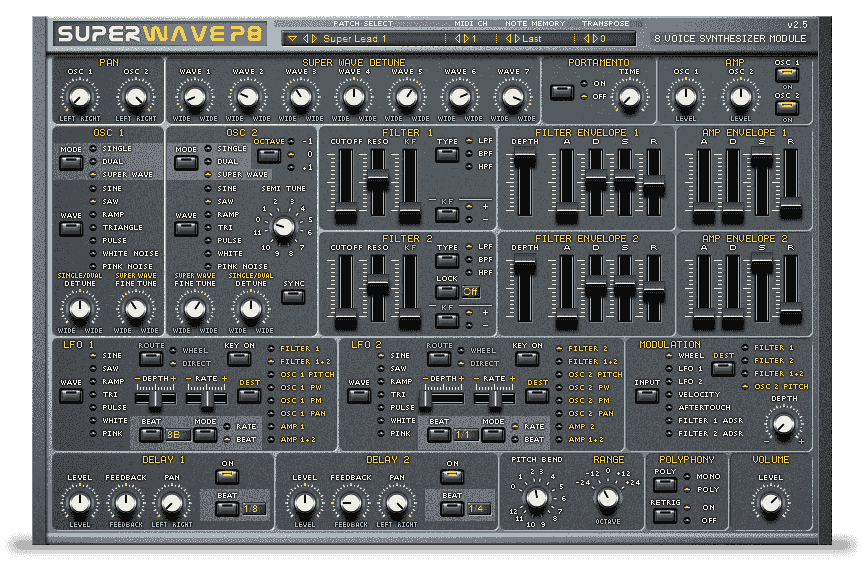Click the Super Lead 1 patch name
The width and height of the screenshot is (864, 561).
click(x=354, y=39)
